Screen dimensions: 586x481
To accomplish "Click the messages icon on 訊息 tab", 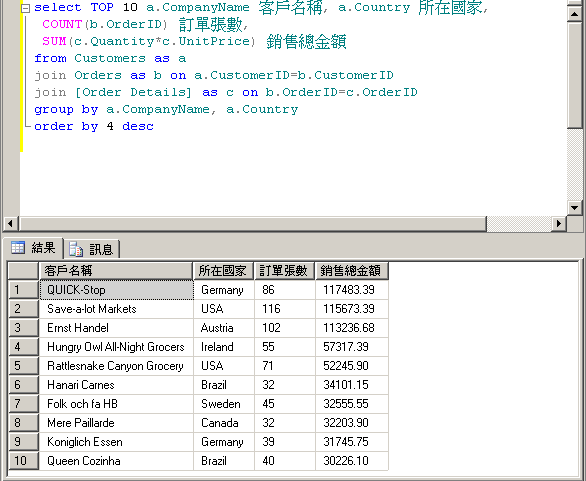I will click(x=76, y=249).
